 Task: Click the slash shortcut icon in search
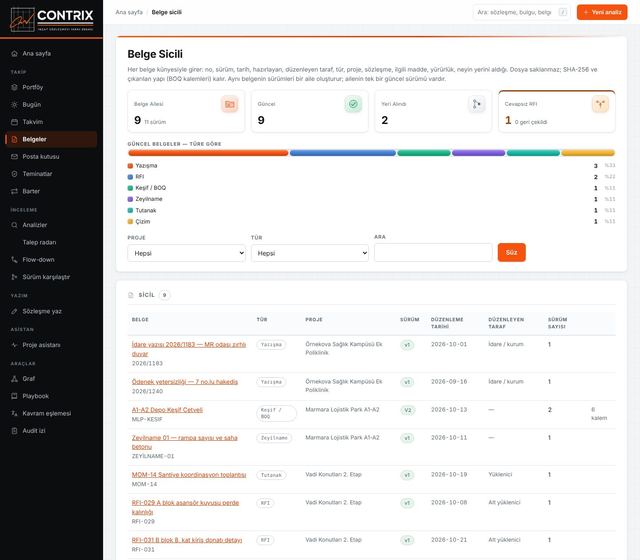coord(563,12)
